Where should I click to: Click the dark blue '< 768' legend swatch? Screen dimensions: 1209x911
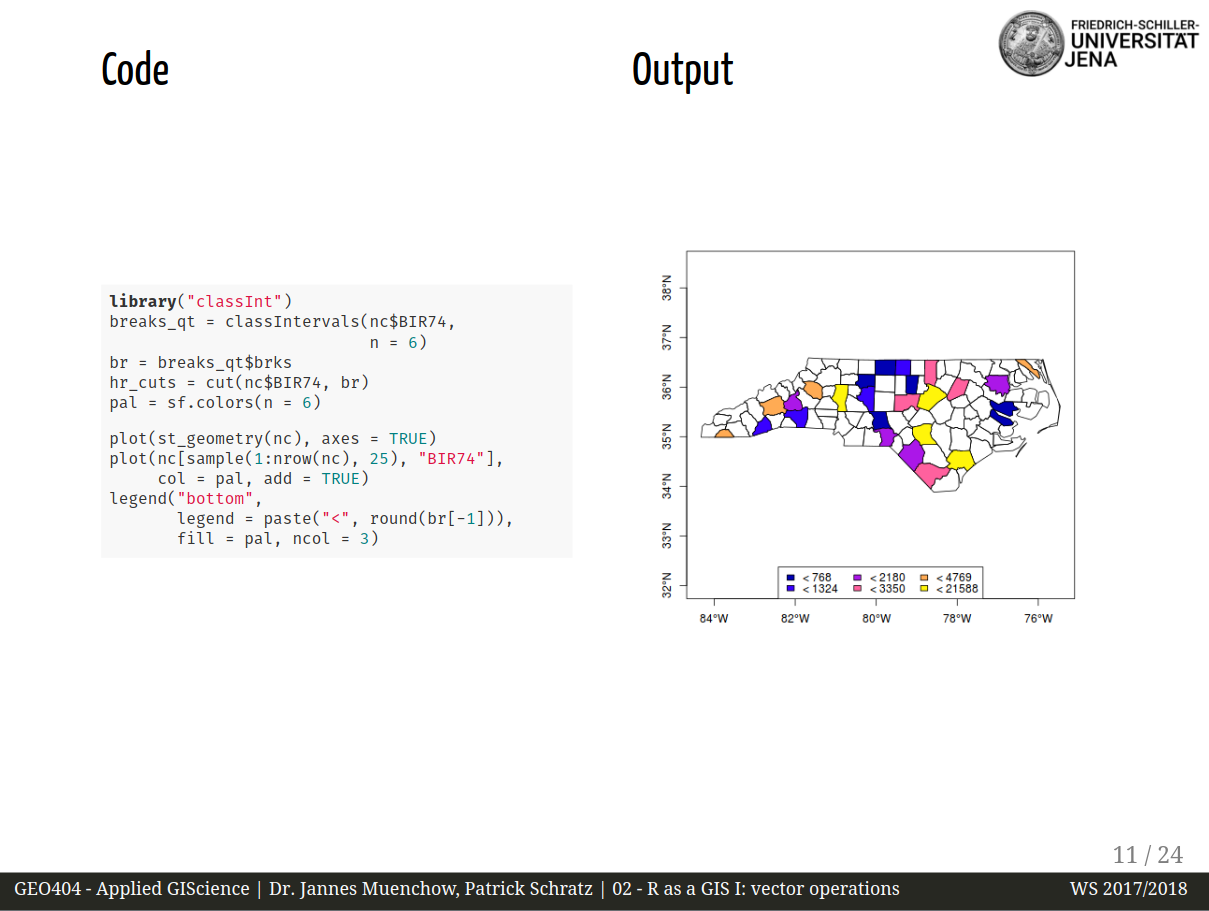(790, 578)
